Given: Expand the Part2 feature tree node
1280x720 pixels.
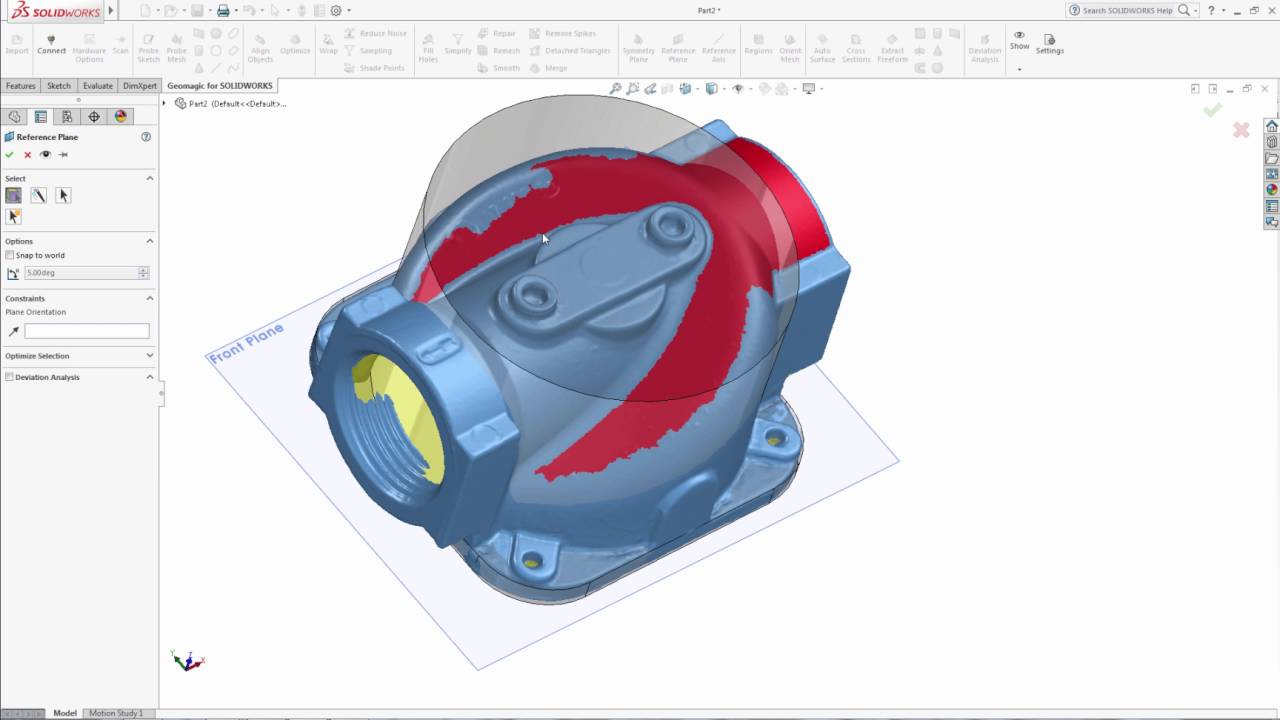Looking at the screenshot, I should click(165, 103).
